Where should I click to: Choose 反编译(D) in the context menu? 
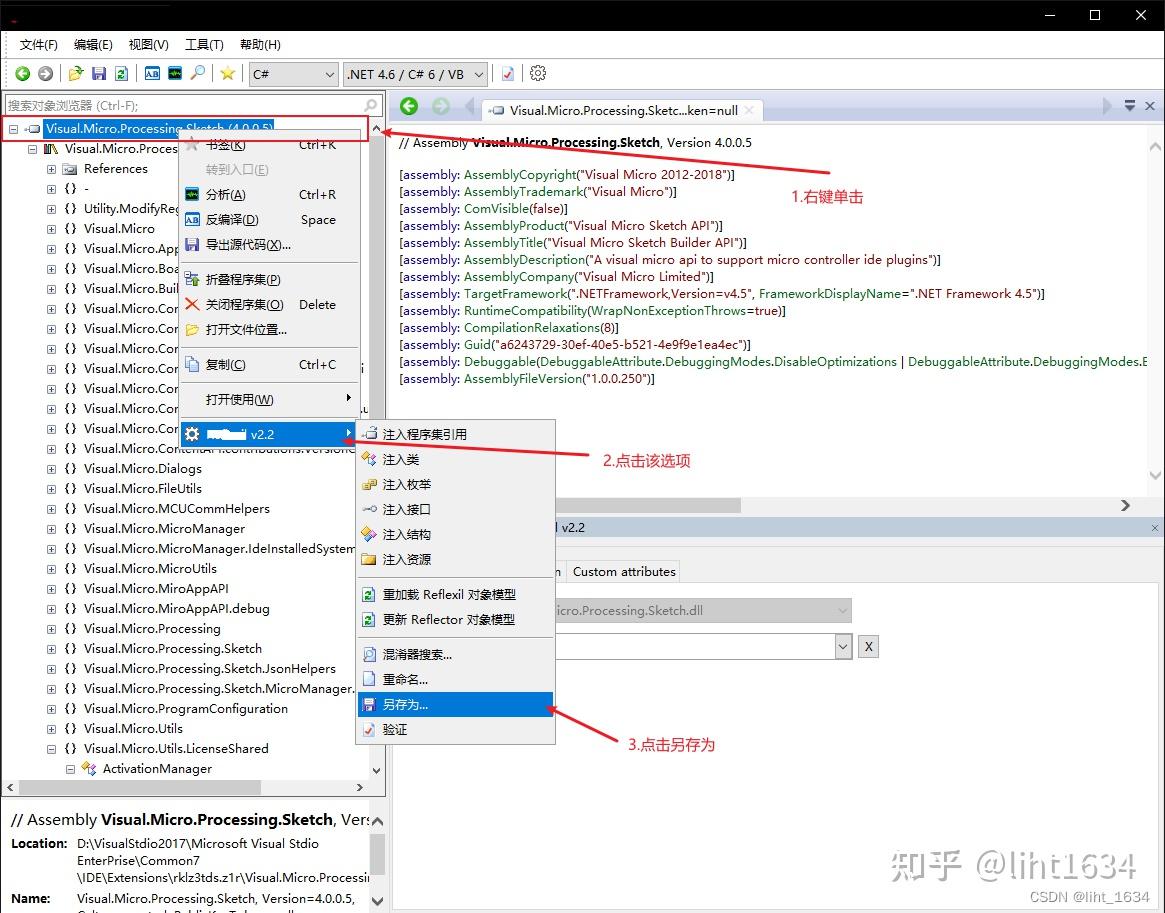[x=269, y=220]
